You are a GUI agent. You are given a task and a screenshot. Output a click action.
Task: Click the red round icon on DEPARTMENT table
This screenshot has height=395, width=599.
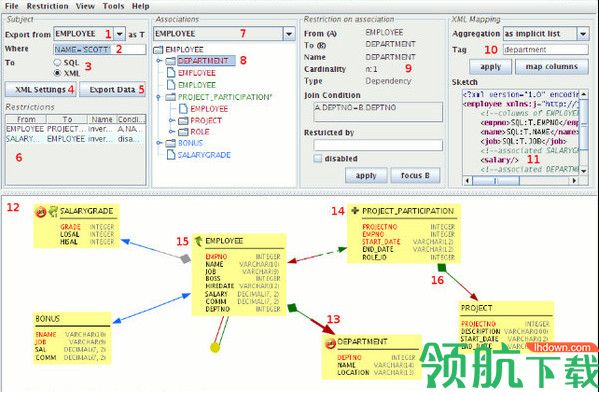tap(330, 343)
